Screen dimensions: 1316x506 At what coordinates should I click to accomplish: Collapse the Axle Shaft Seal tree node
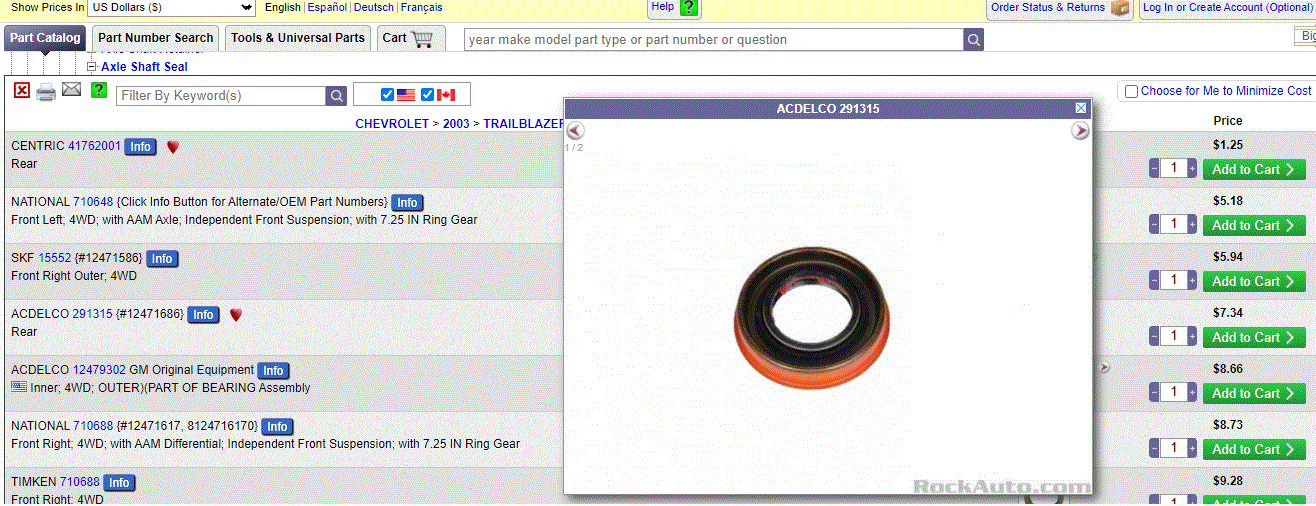click(91, 67)
